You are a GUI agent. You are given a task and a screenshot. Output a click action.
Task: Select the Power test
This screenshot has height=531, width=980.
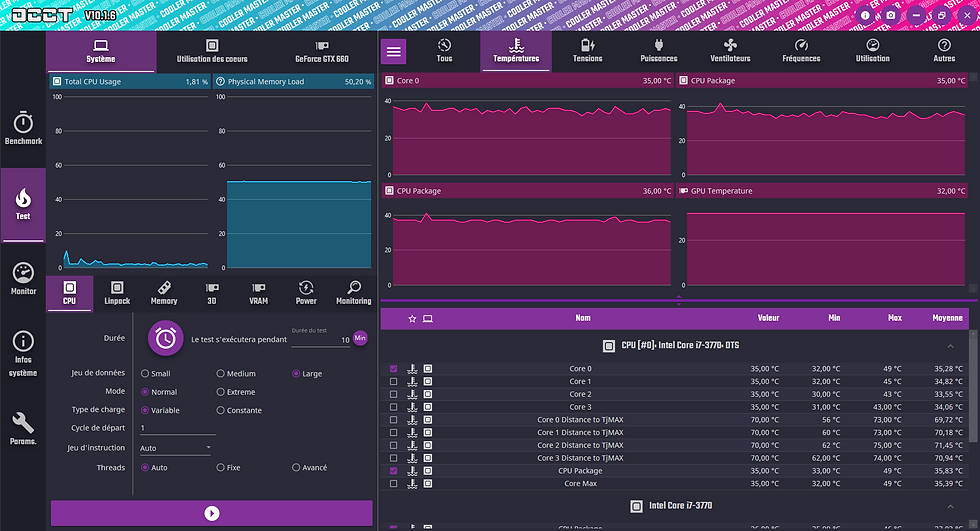coord(306,293)
